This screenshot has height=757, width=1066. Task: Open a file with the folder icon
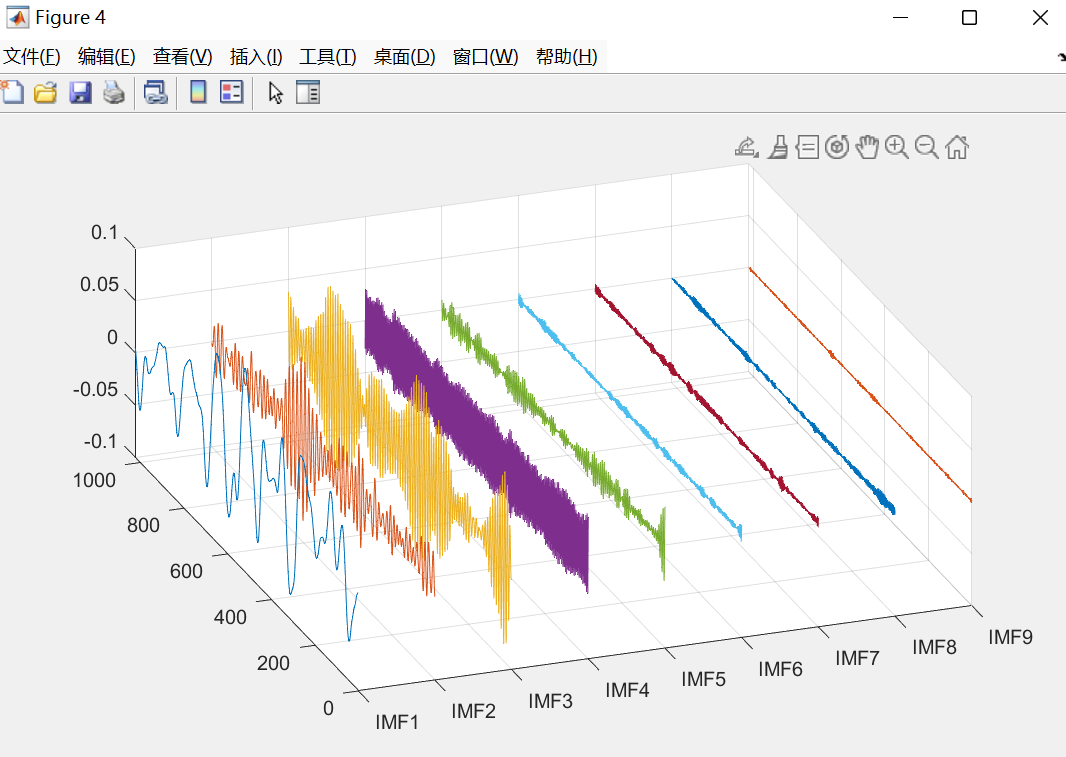coord(45,93)
